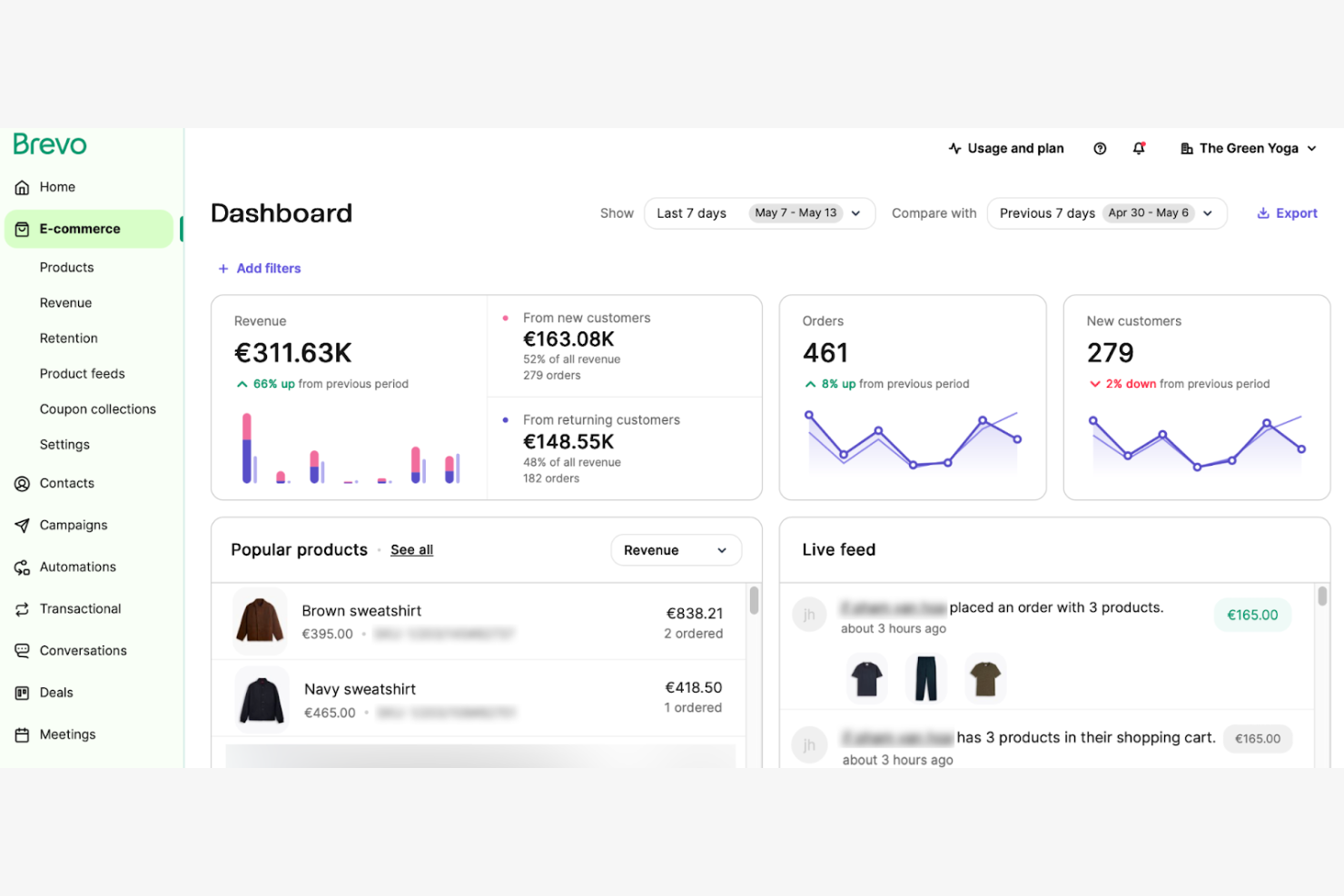
Task: Expand the Popular products Revenue dropdown
Action: click(676, 550)
